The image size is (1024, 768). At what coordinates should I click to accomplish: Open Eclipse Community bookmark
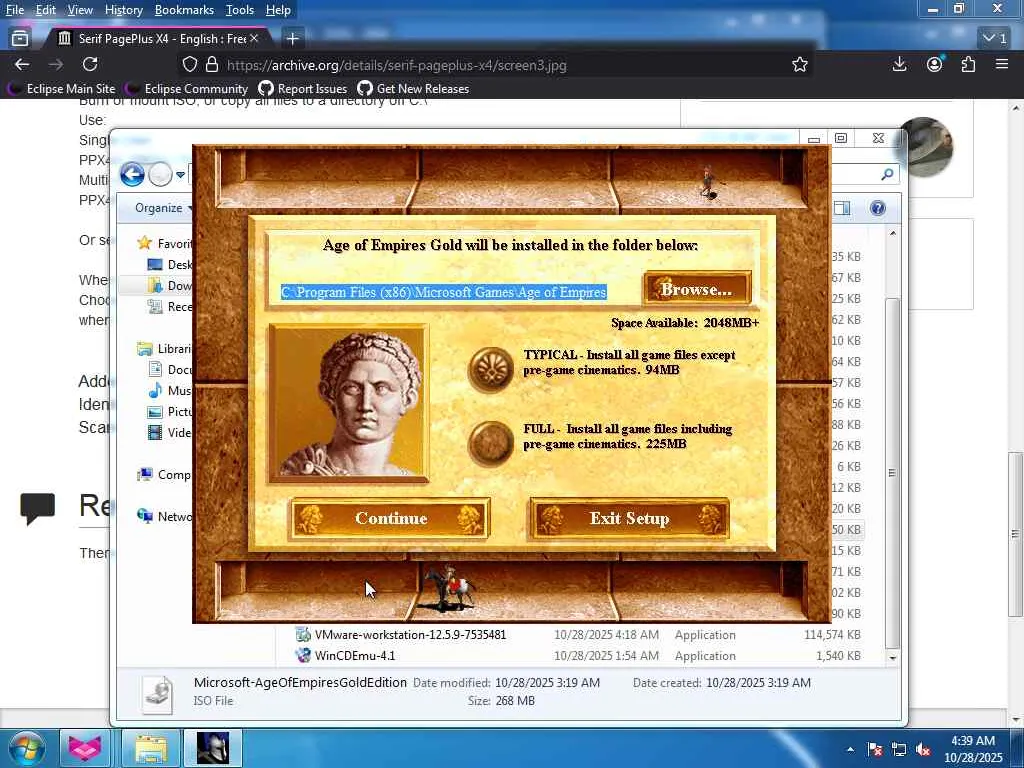(187, 89)
